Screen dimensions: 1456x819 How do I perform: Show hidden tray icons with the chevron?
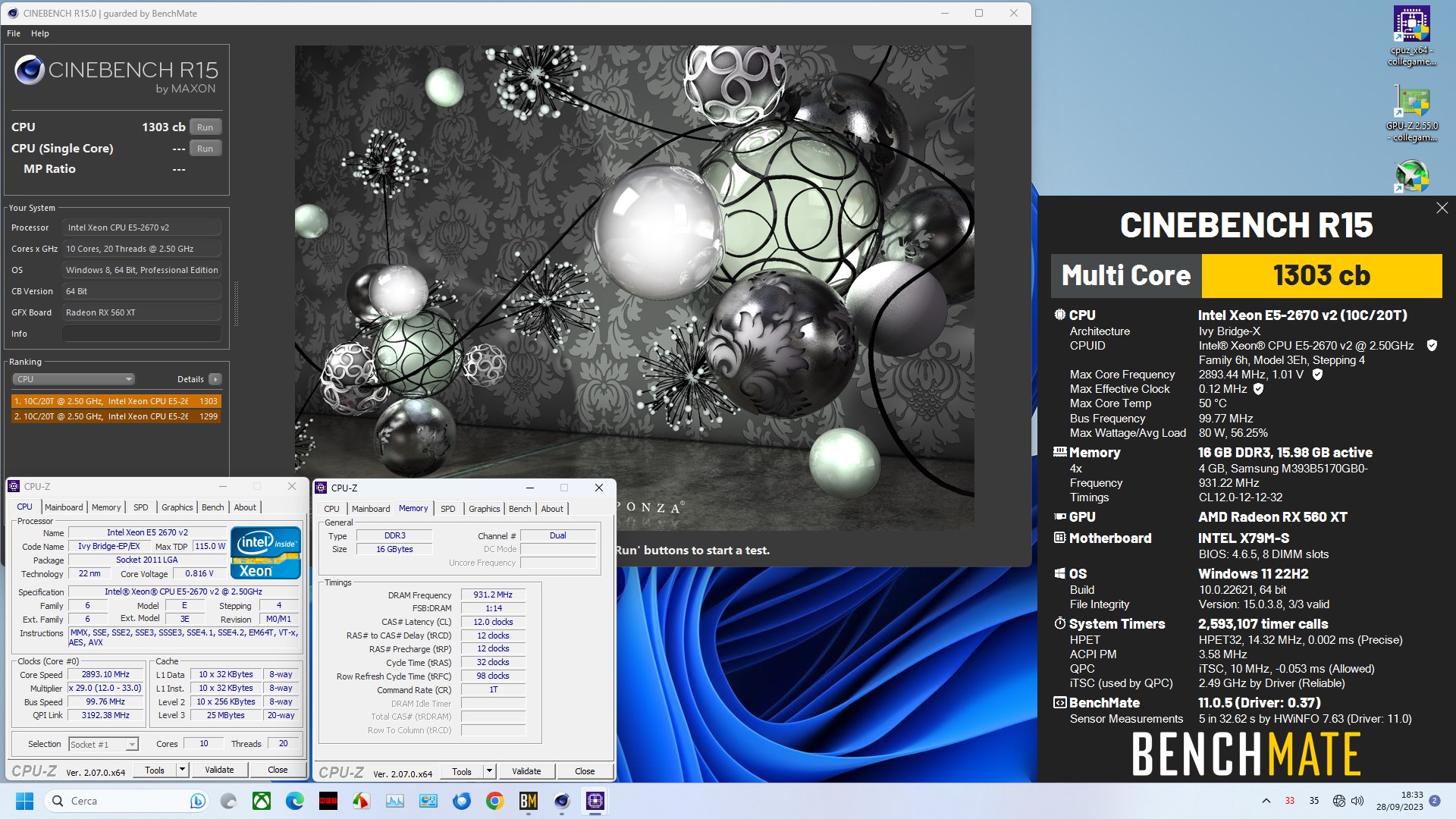coord(1266,801)
